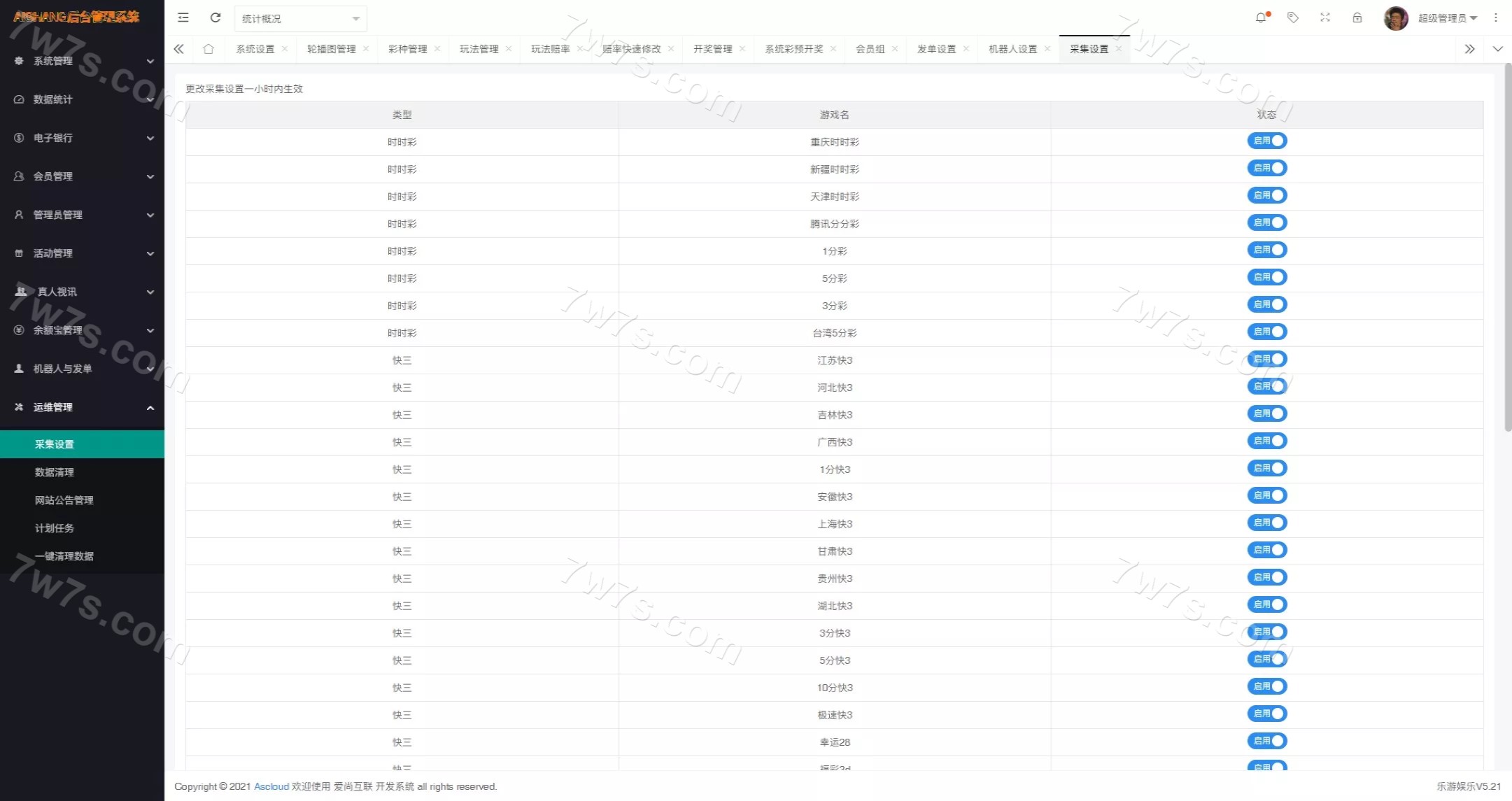Expand the 系统管理 sidebar menu

coord(83,61)
